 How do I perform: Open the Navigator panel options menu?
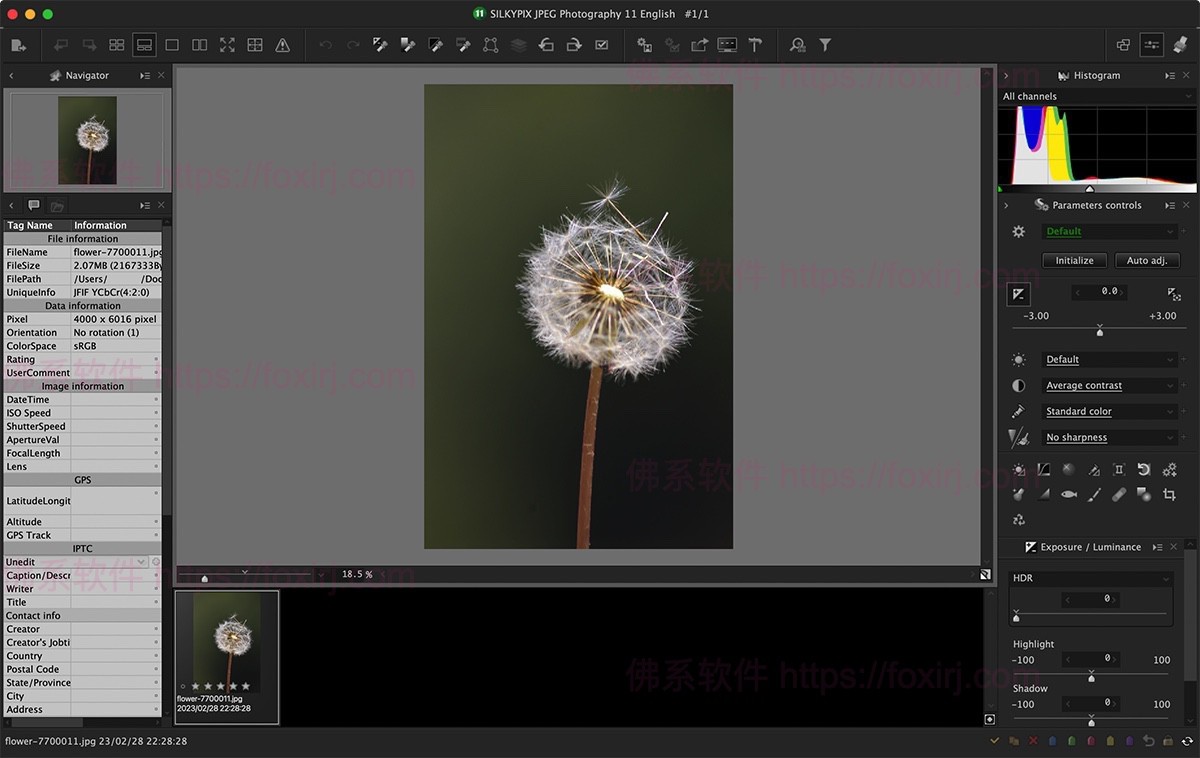(x=145, y=76)
